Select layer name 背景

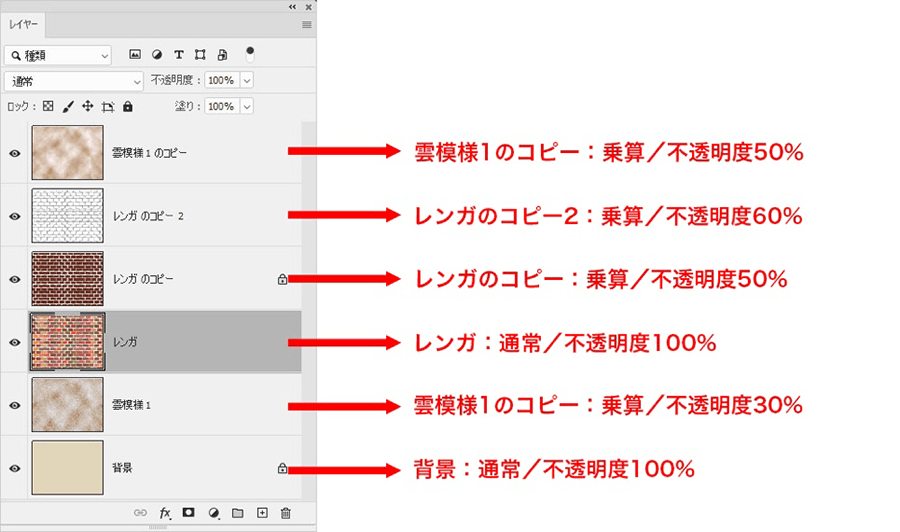(122, 468)
